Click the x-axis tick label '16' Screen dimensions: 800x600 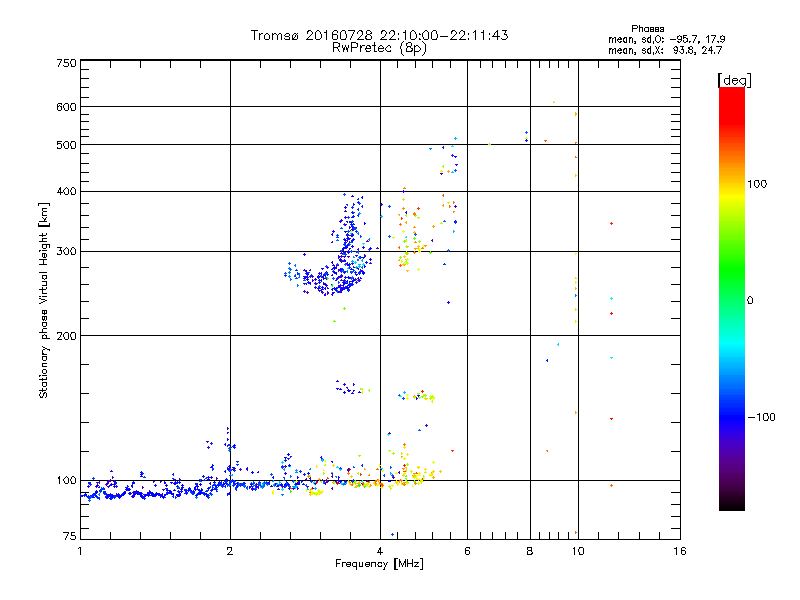680,551
